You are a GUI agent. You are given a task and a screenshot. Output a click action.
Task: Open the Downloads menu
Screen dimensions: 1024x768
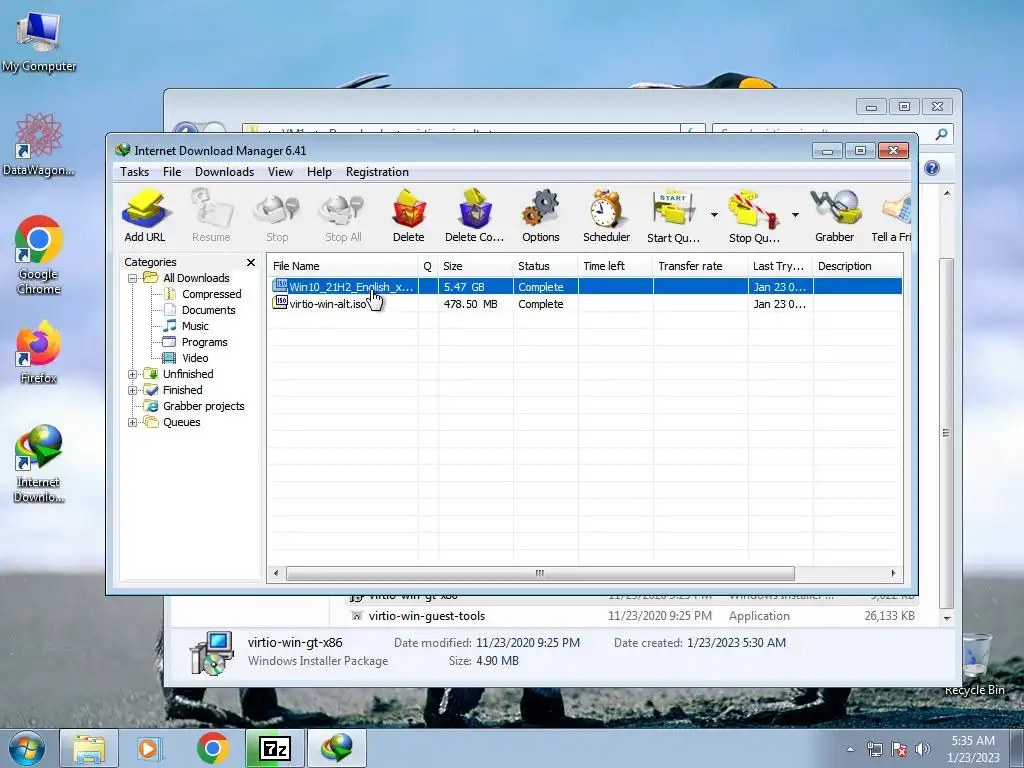point(224,172)
